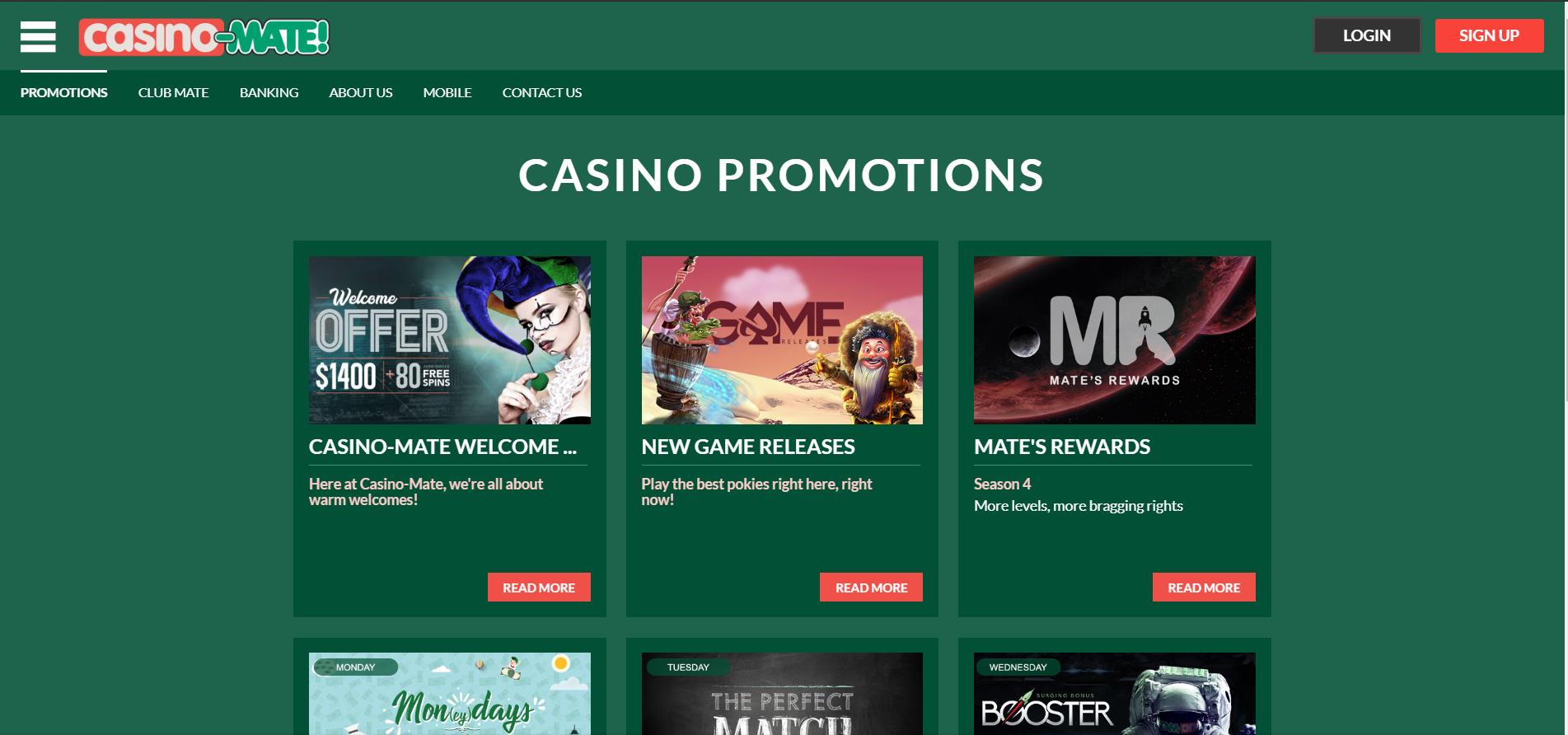Go to the Club Mate menu item

pyautogui.click(x=173, y=92)
